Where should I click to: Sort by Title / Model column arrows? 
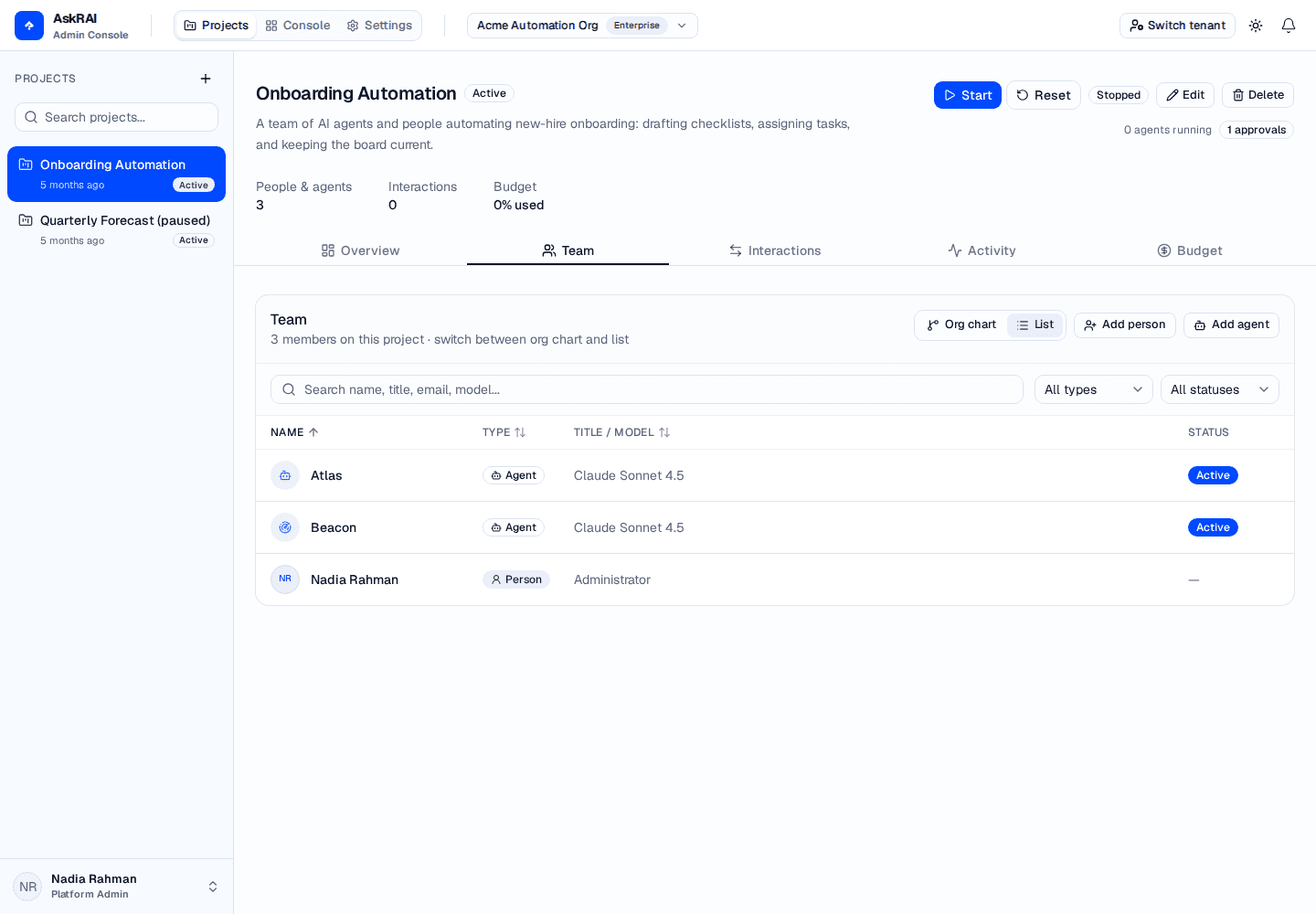click(664, 432)
